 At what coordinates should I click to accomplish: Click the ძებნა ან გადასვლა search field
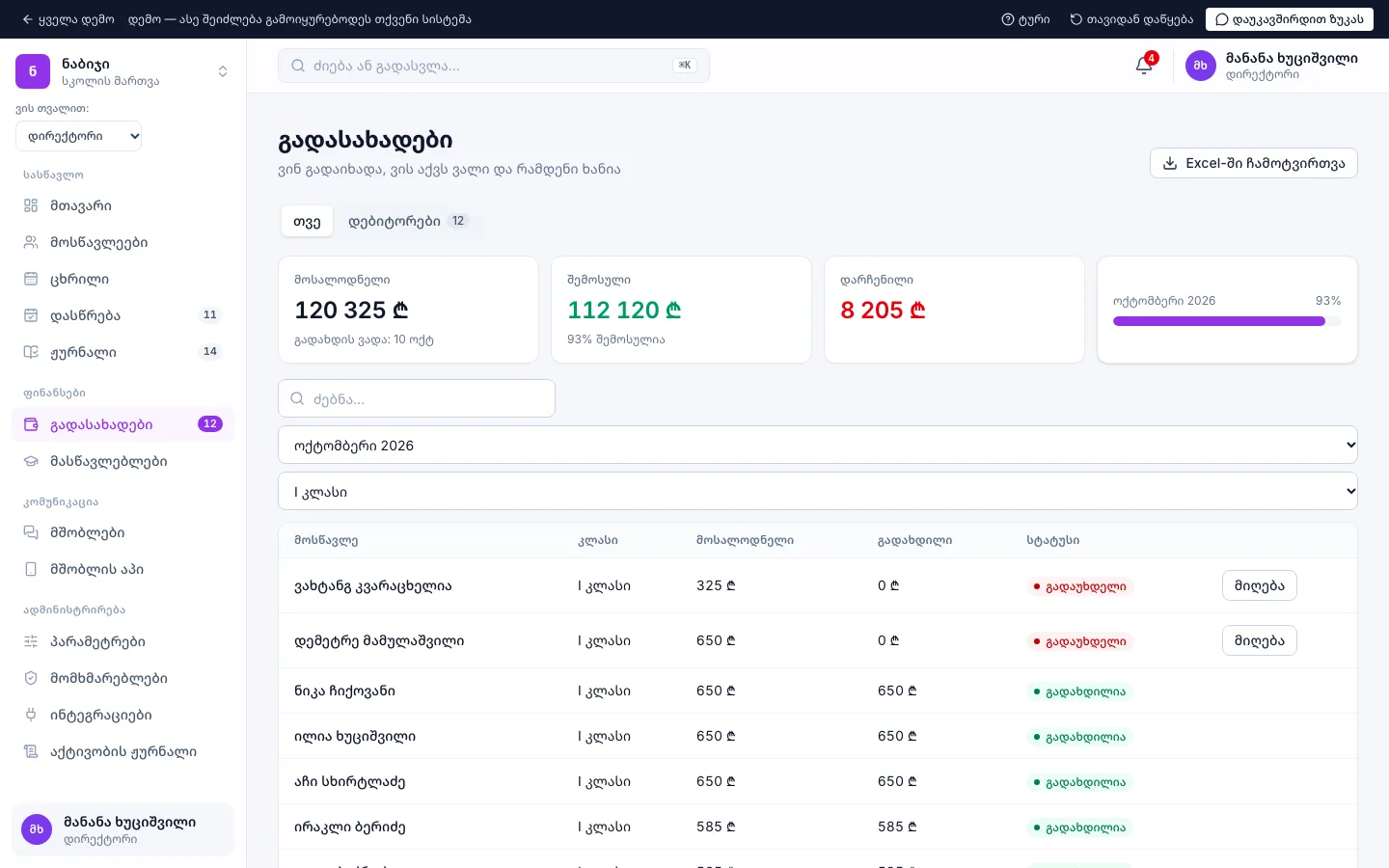click(x=494, y=66)
